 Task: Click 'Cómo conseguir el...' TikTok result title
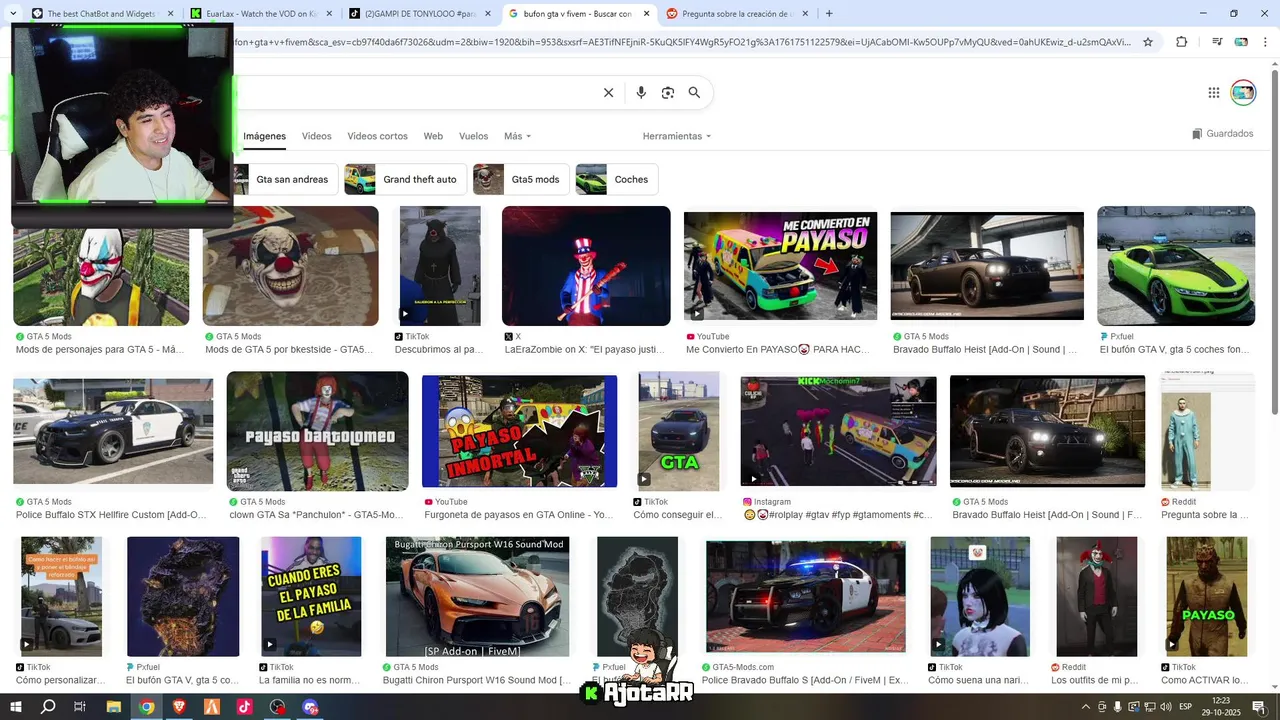click(677, 515)
